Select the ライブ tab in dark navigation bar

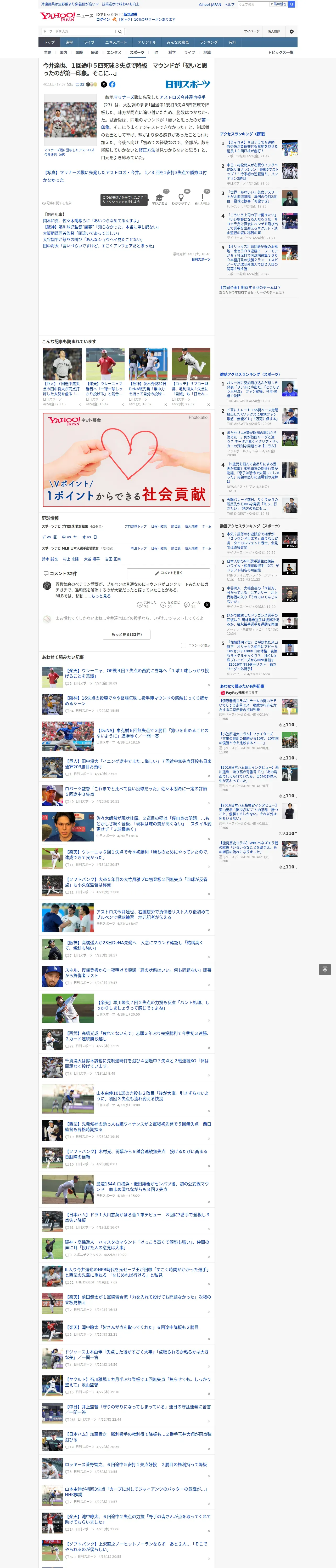click(x=89, y=43)
